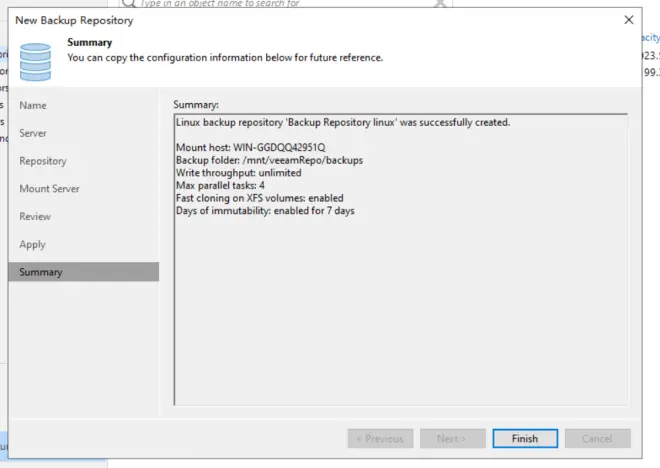The height and width of the screenshot is (468, 660).
Task: Click 'Days of immutability: enabled for 7 days'
Action: tap(265, 211)
